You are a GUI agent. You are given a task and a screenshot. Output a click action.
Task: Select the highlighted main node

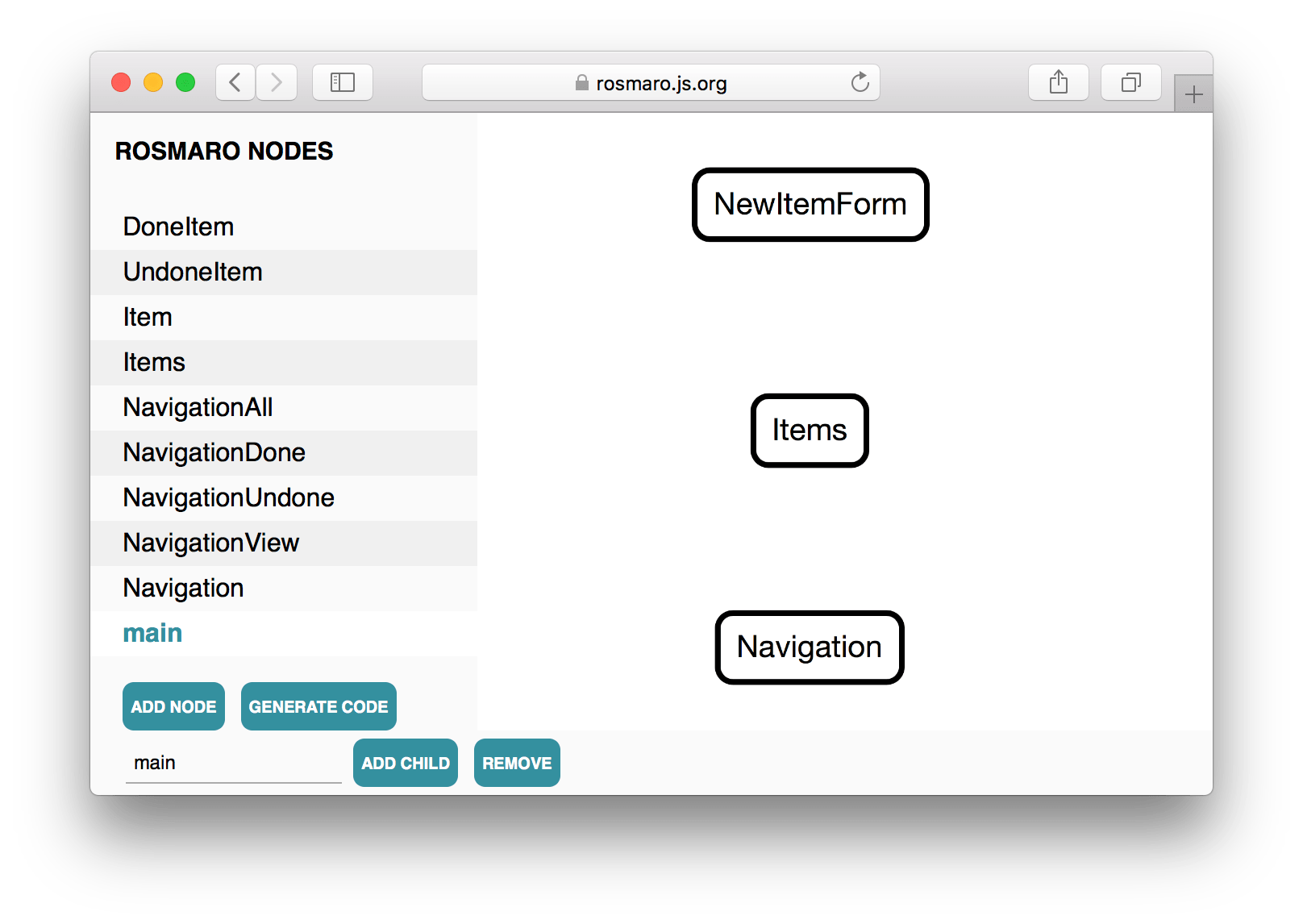[x=284, y=633]
